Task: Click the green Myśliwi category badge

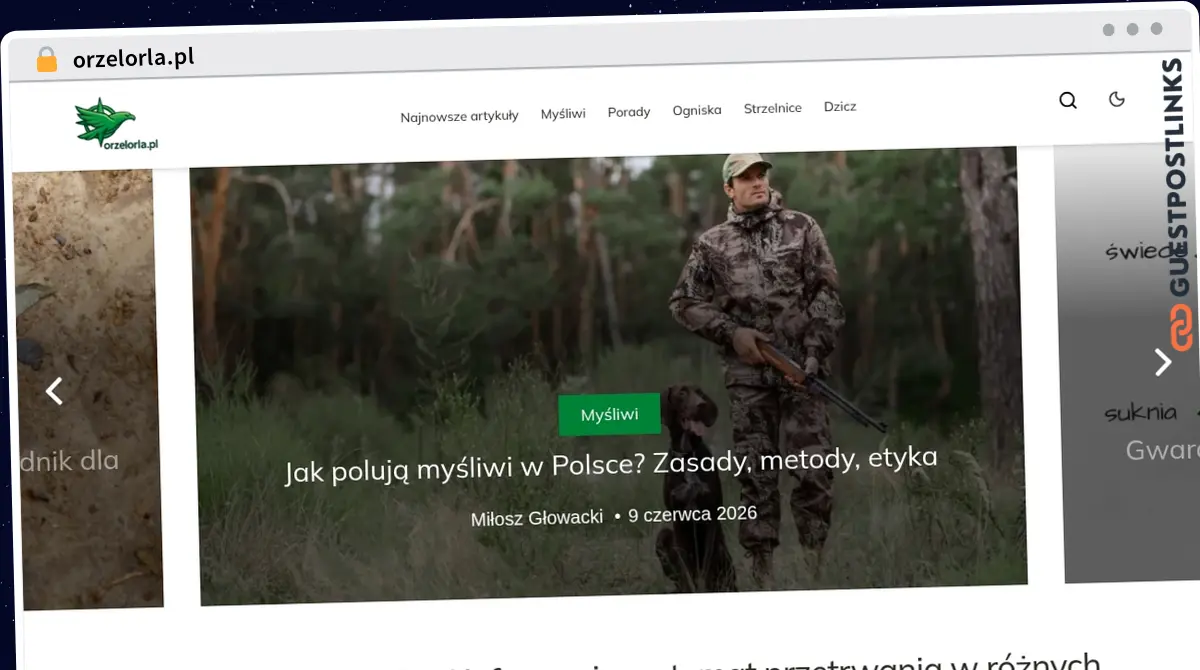Action: (609, 414)
